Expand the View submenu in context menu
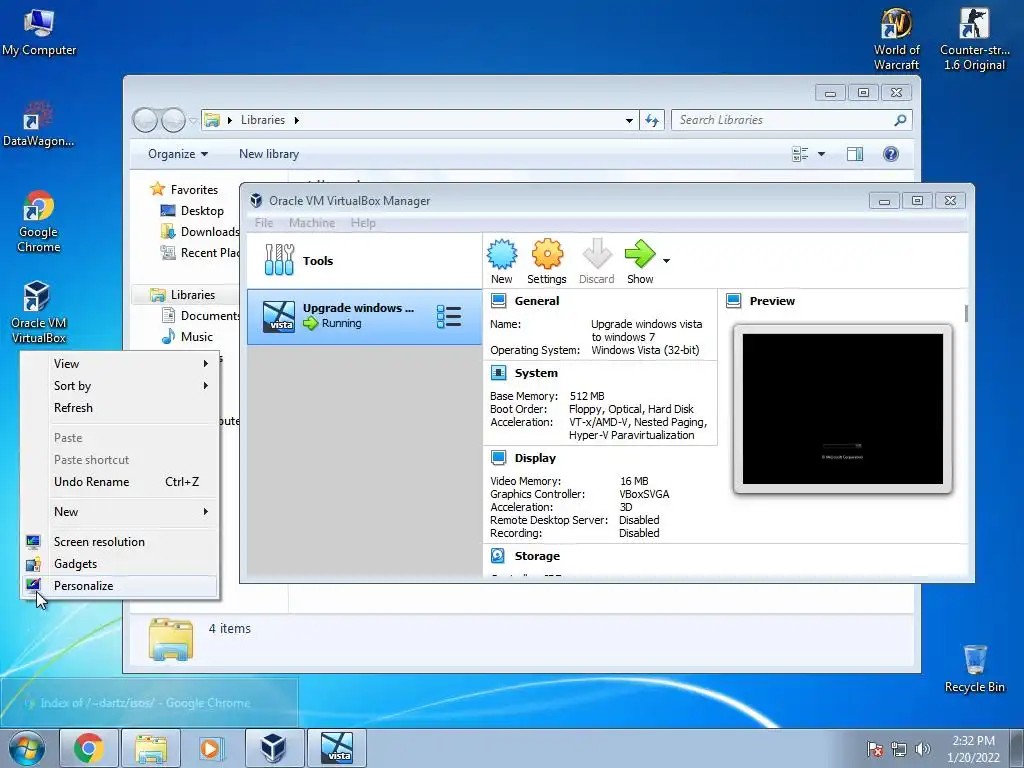This screenshot has width=1024, height=768. pyautogui.click(x=120, y=363)
